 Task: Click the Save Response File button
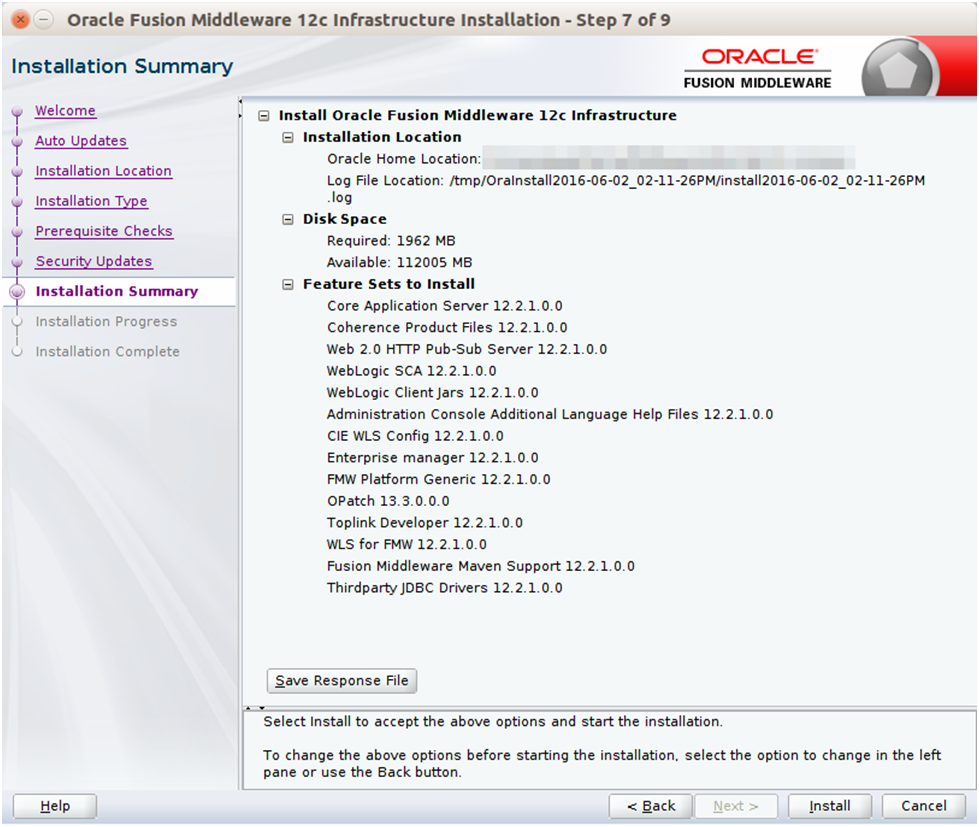click(x=342, y=680)
